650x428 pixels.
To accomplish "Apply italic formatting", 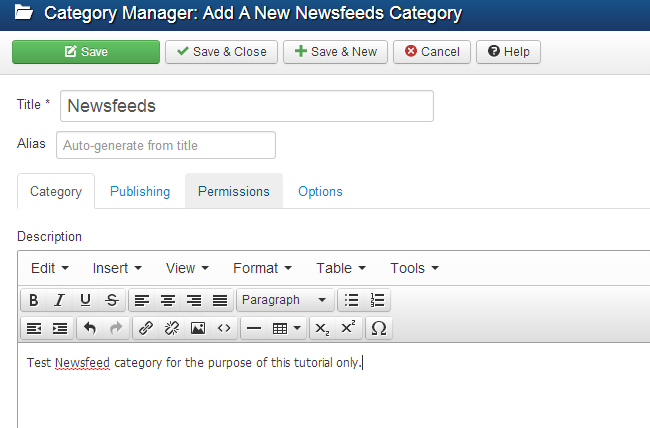I will click(59, 300).
